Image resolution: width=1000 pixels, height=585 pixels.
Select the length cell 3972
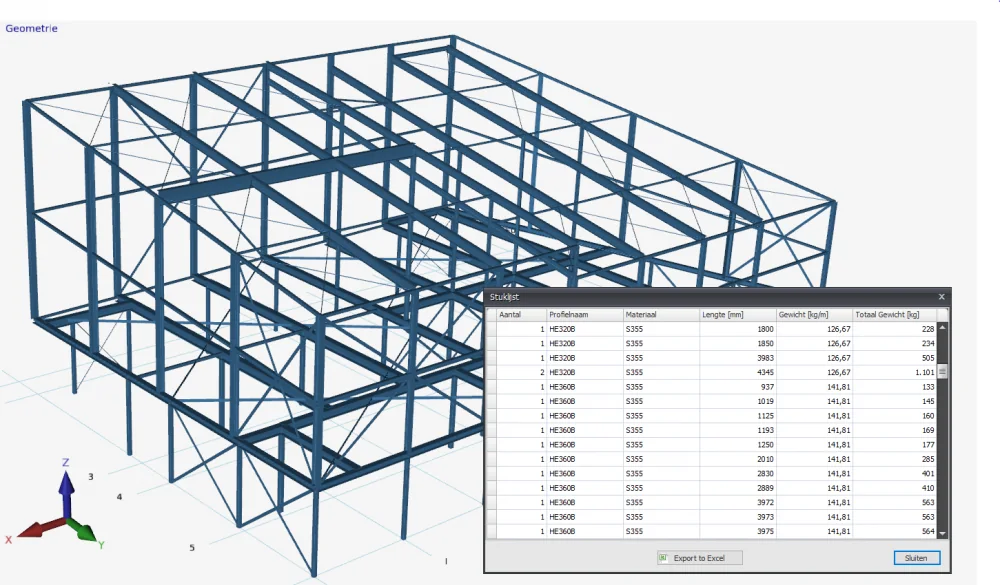738,503
